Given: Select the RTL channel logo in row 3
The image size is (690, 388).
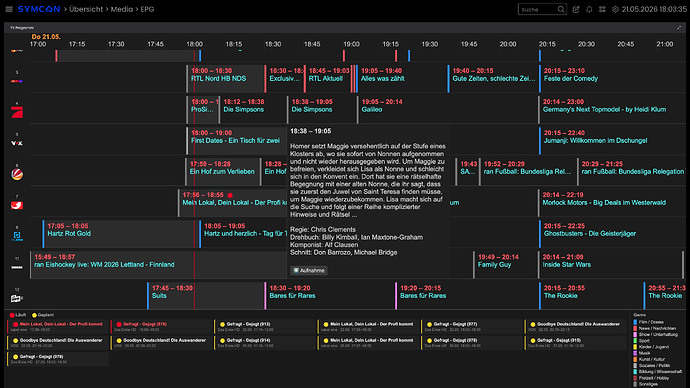Looking at the screenshot, I should coord(17,81).
